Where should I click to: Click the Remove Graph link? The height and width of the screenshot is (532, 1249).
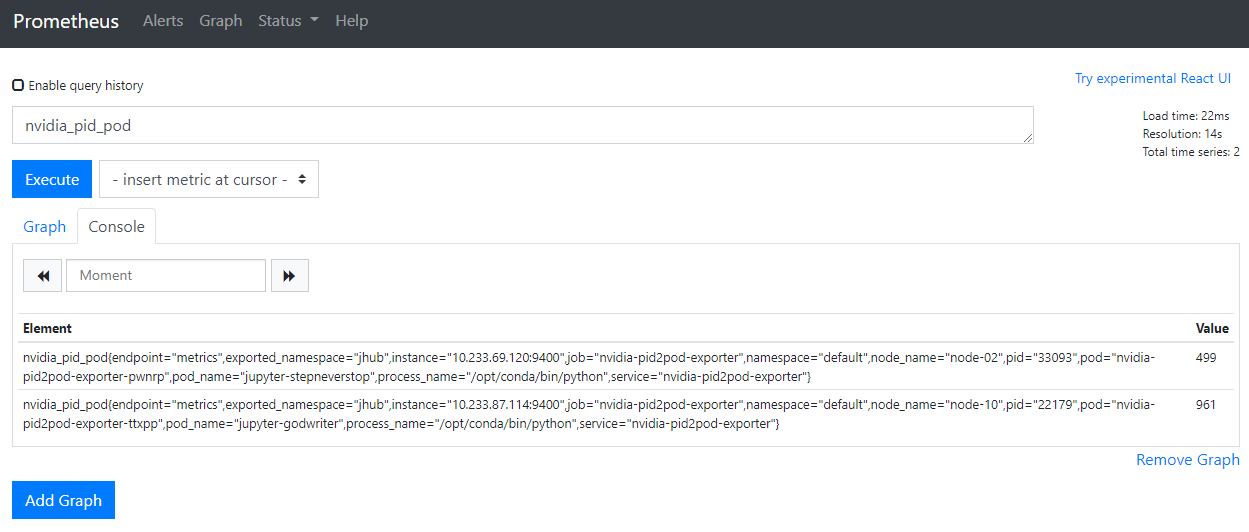(1187, 460)
